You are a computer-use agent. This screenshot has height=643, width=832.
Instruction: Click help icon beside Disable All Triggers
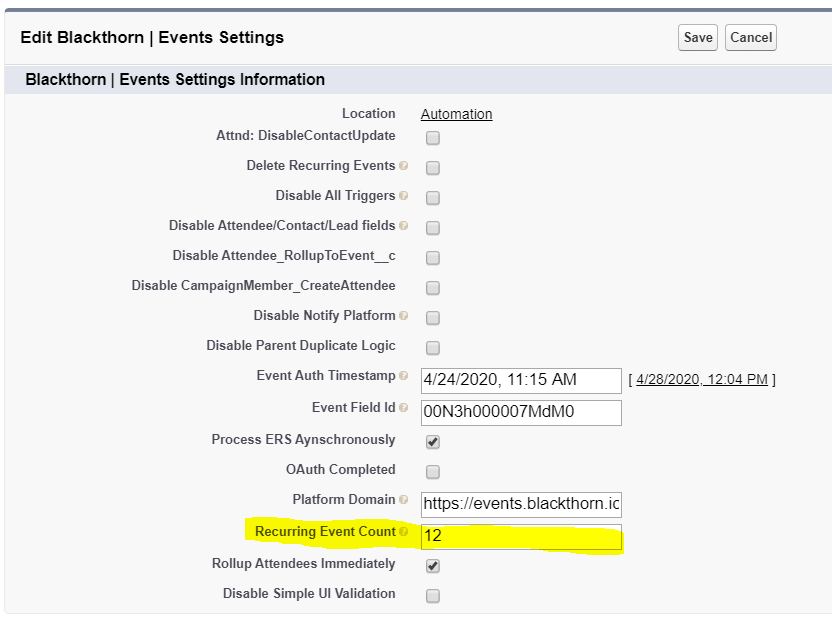point(403,196)
